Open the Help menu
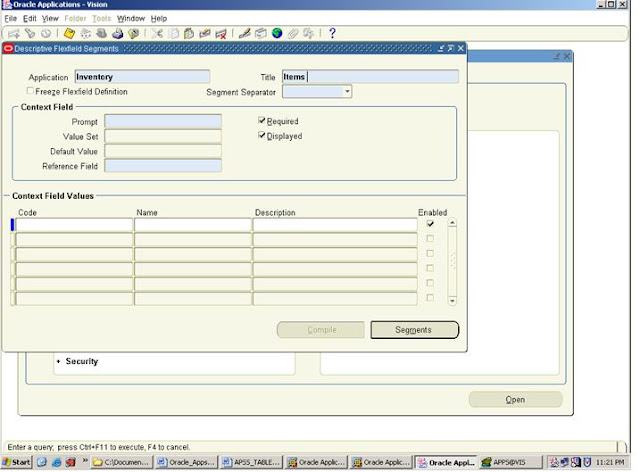 click(159, 18)
